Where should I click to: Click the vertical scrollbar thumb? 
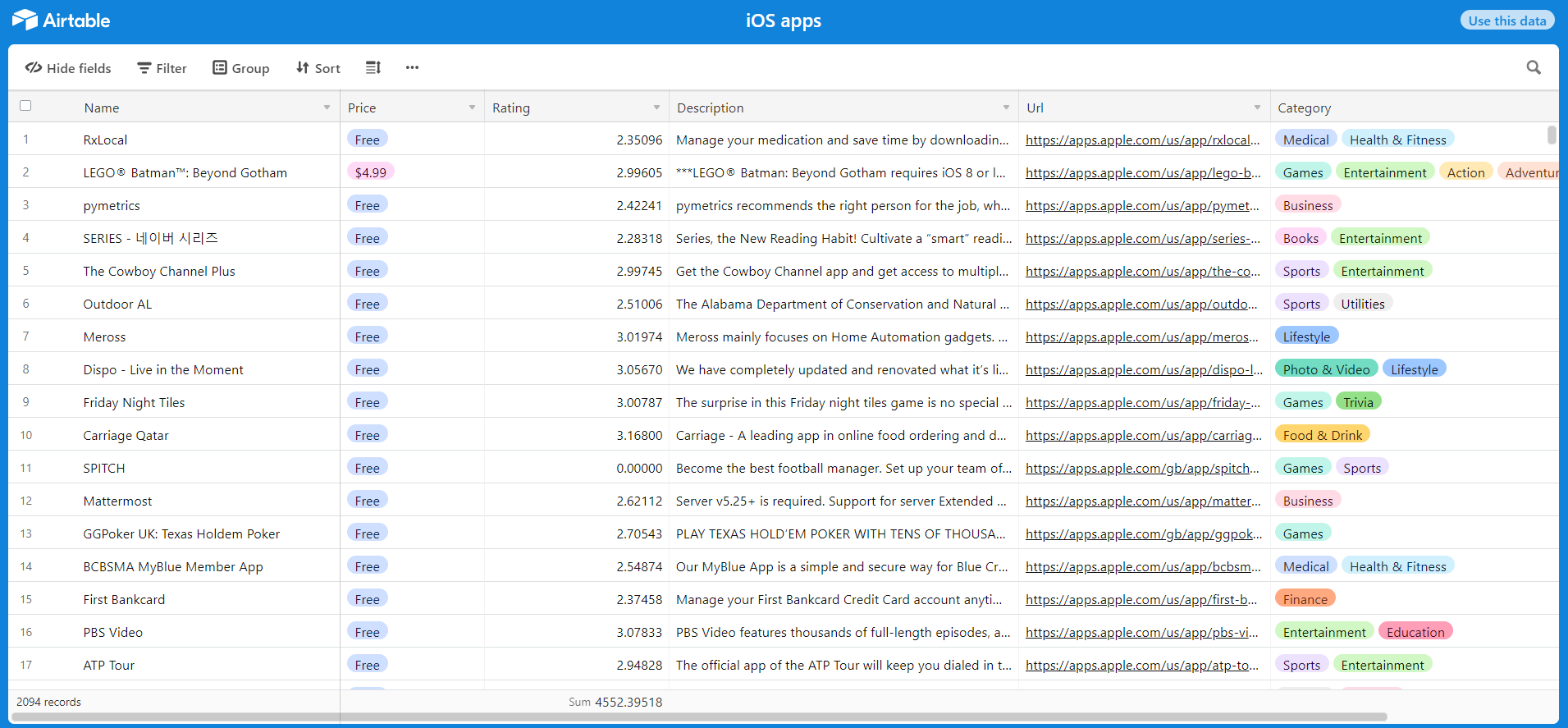click(1552, 135)
